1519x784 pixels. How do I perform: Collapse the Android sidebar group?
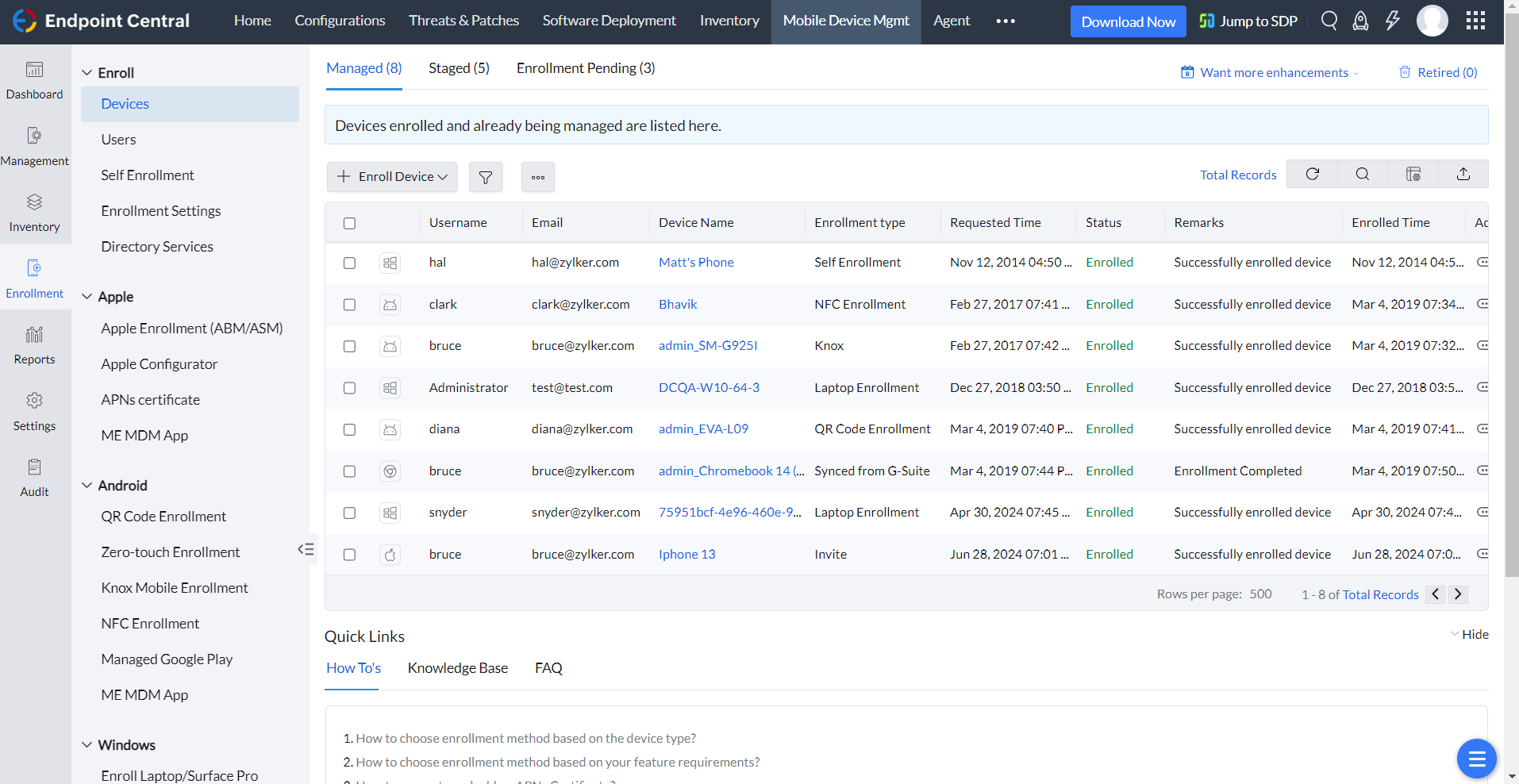[87, 486]
